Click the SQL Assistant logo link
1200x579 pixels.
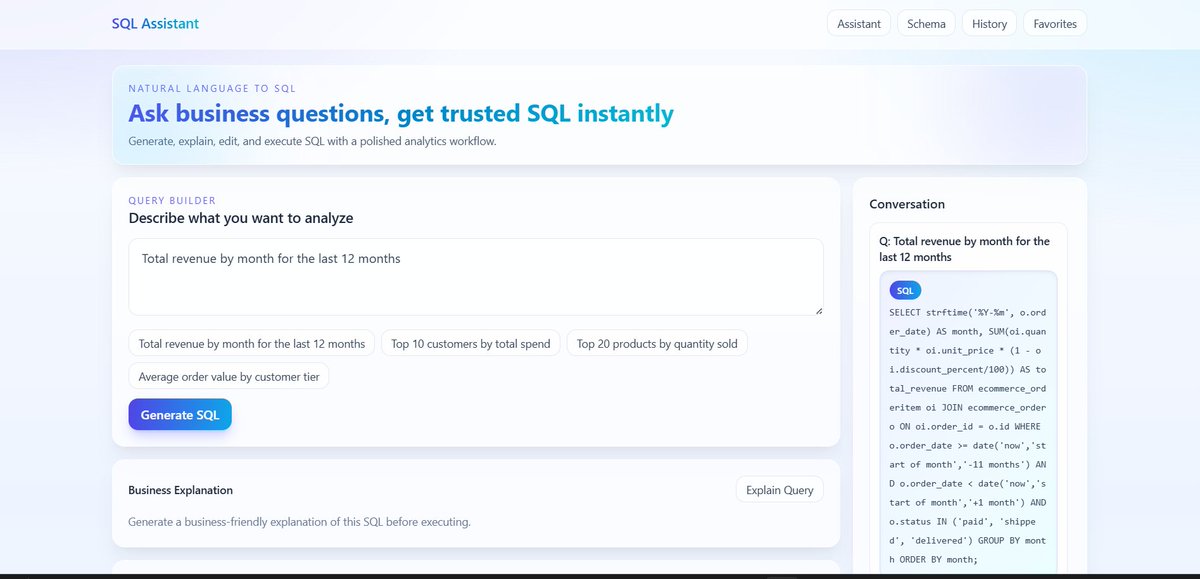click(155, 23)
